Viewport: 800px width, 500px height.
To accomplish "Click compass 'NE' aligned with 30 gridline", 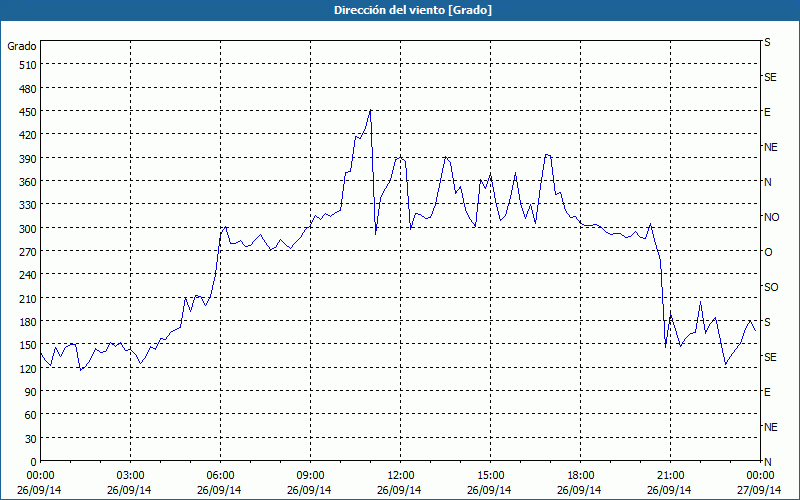I will (x=770, y=427).
